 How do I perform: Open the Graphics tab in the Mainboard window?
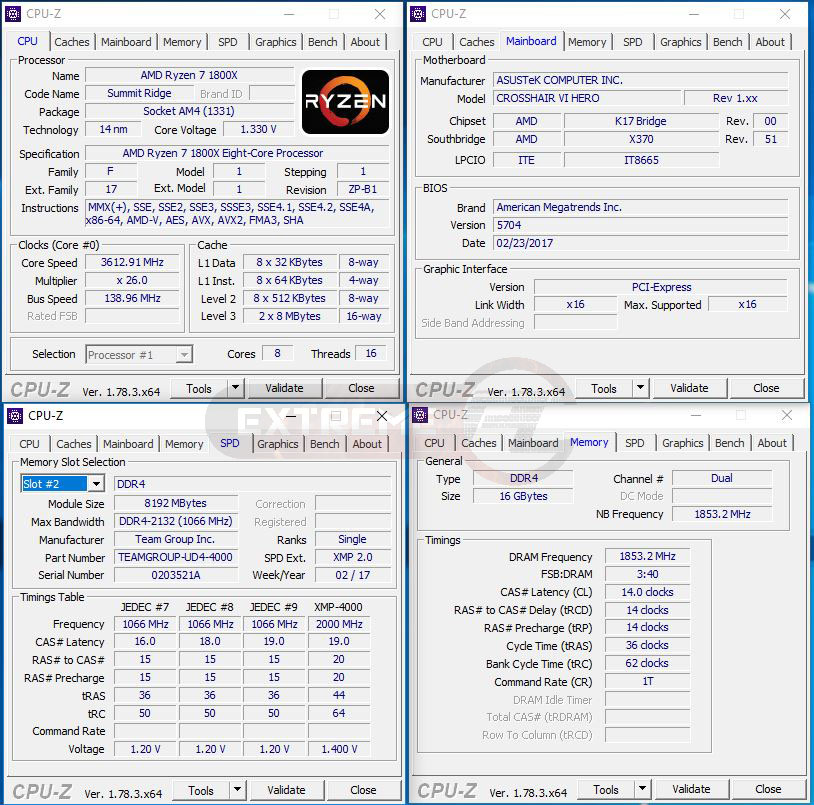pyautogui.click(x=680, y=42)
